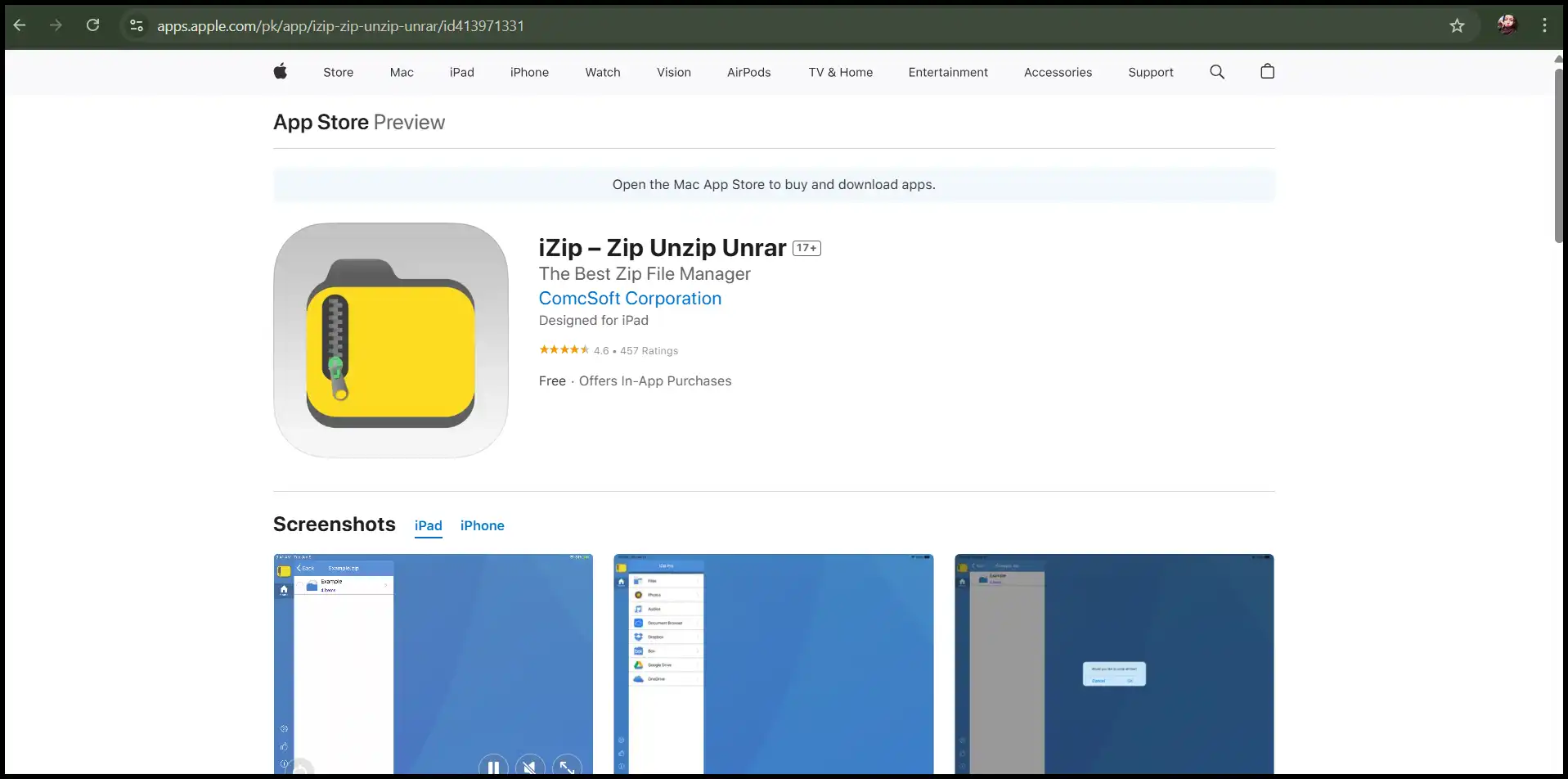
Task: Open the third screenshot showing a dialog
Action: [1114, 664]
